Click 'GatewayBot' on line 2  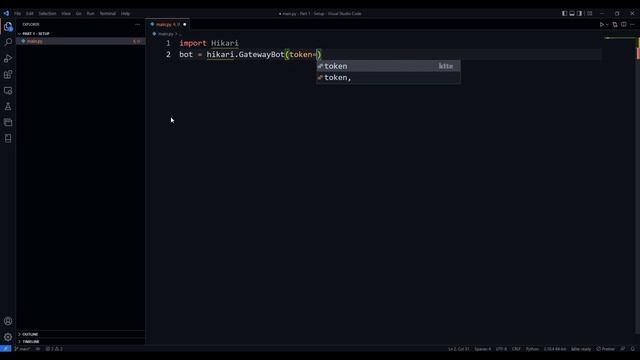[261, 54]
